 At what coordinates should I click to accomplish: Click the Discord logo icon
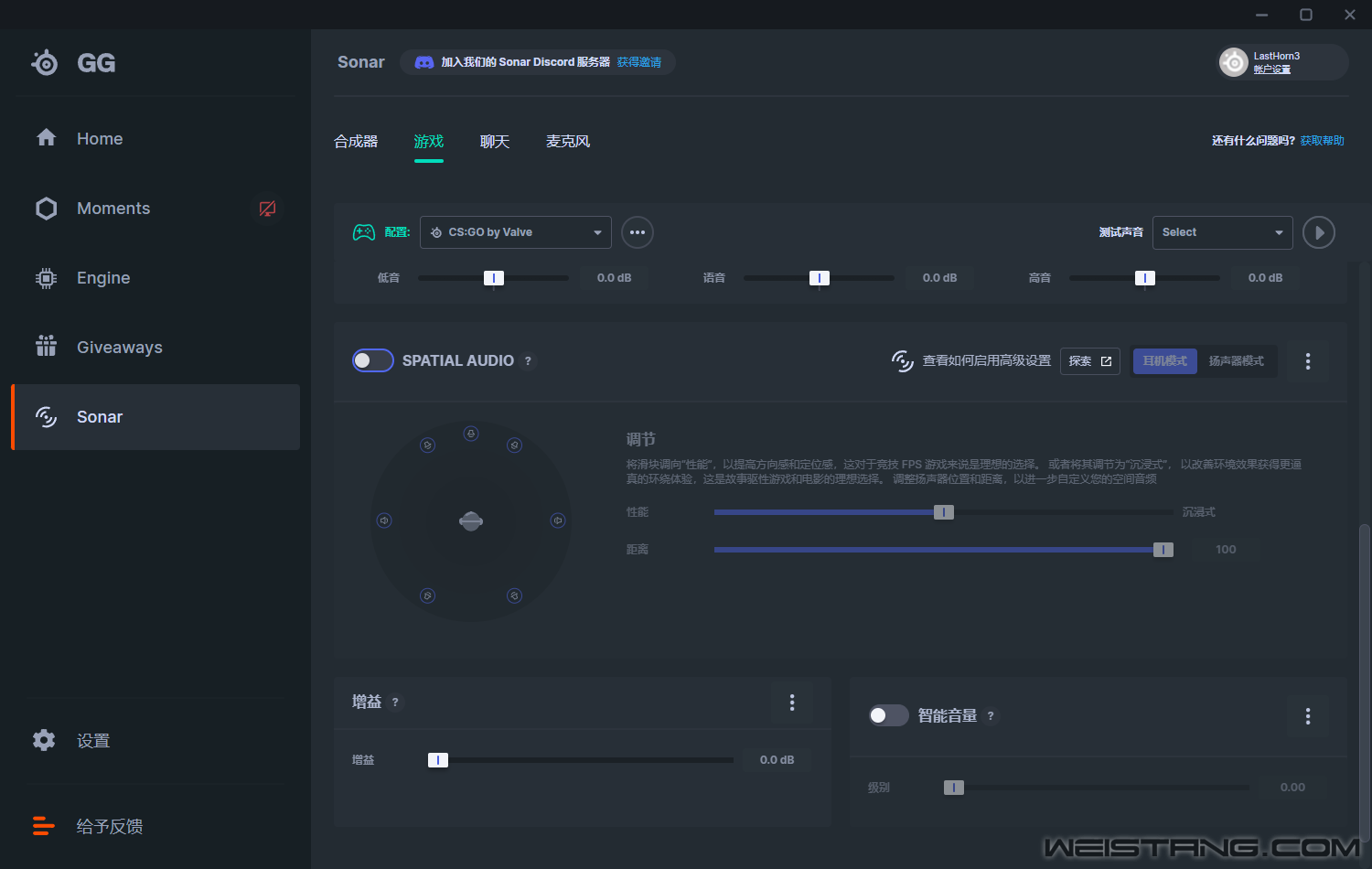(x=424, y=62)
